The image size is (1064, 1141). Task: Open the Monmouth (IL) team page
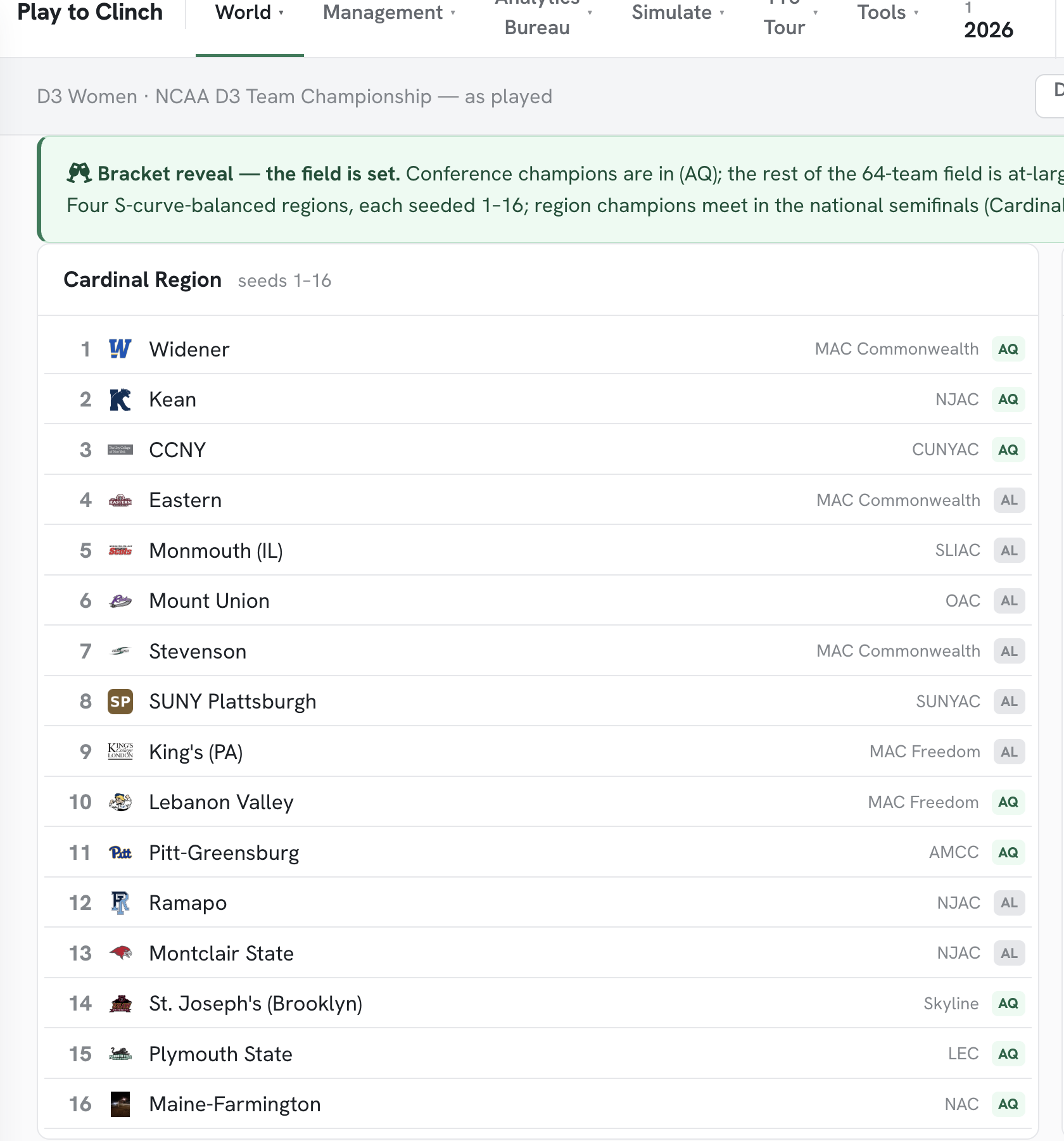216,551
